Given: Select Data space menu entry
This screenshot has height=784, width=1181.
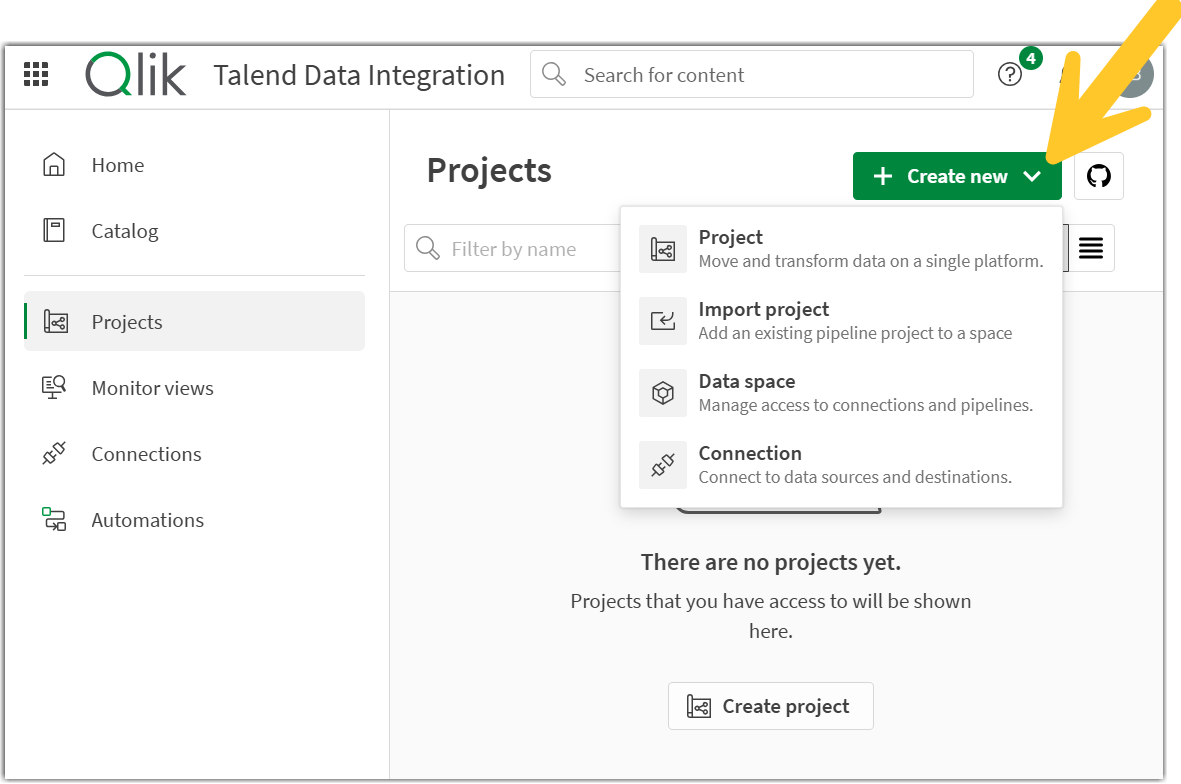Looking at the screenshot, I should tap(841, 393).
